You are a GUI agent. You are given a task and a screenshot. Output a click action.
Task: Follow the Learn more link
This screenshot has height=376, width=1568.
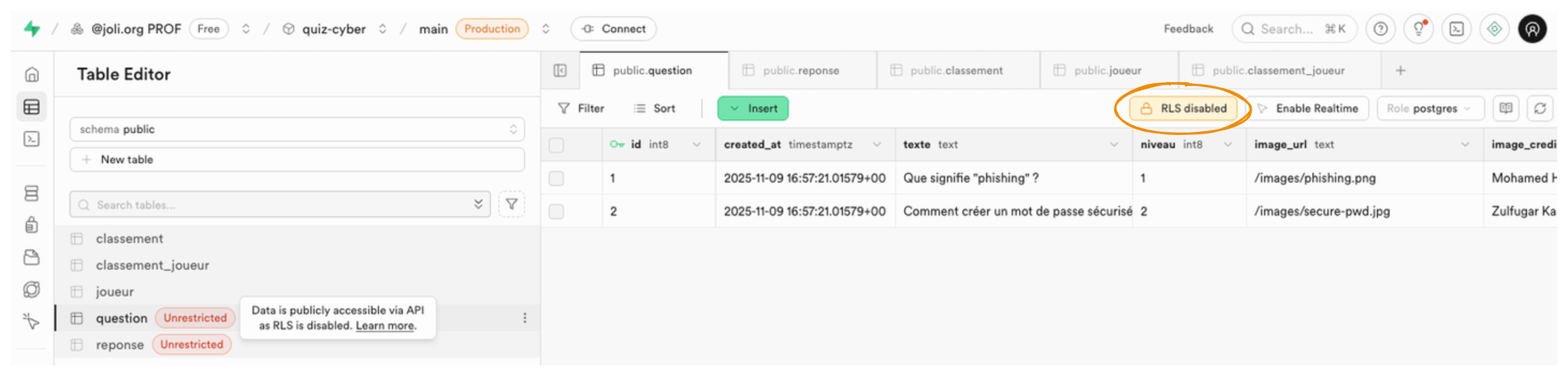coord(384,326)
